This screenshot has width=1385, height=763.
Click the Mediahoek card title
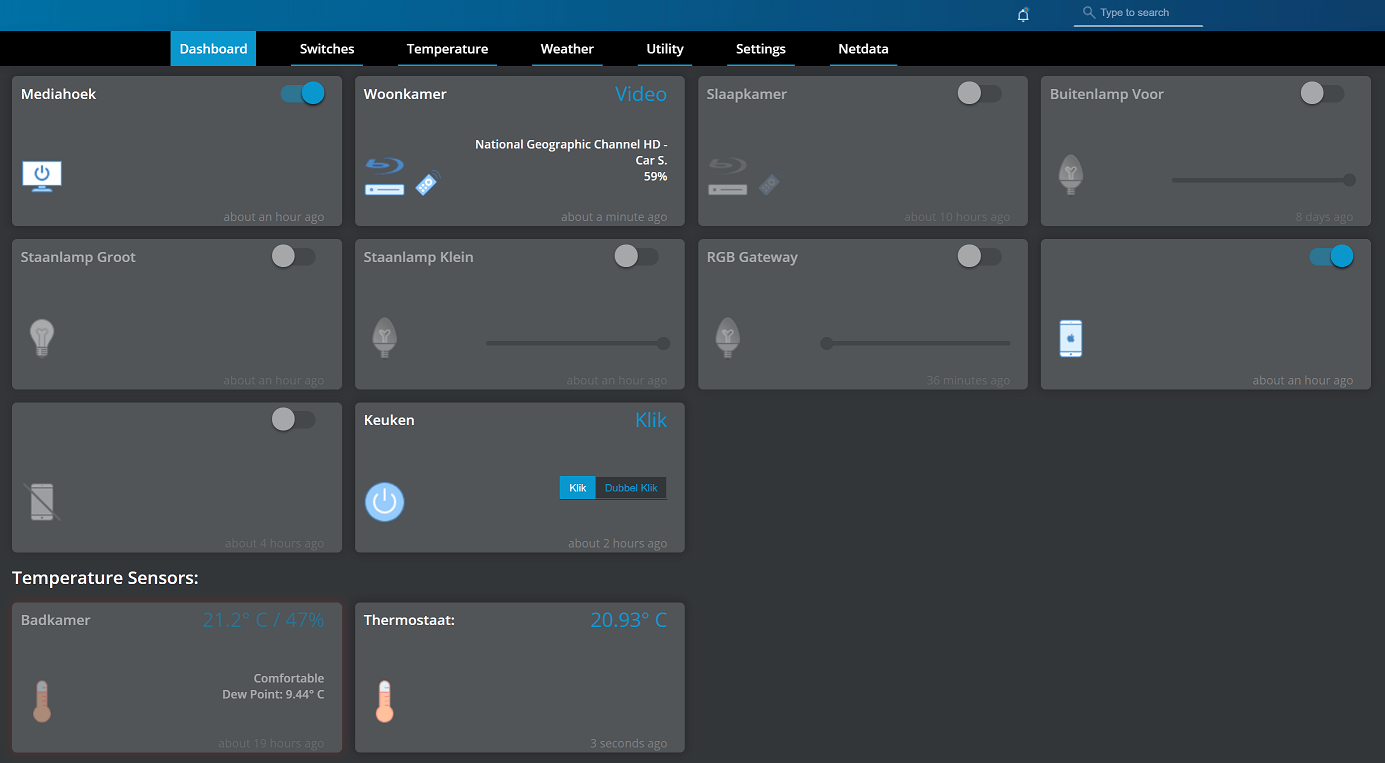(x=59, y=94)
